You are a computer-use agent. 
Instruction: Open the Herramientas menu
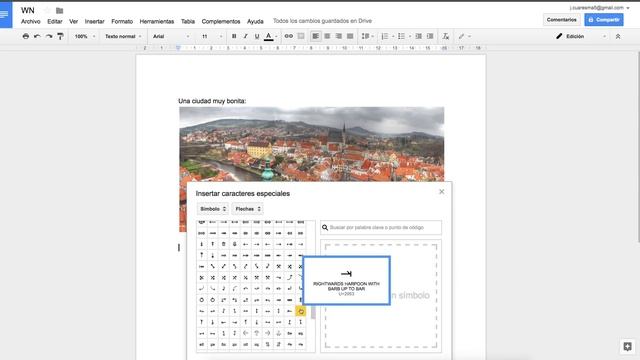(157, 21)
